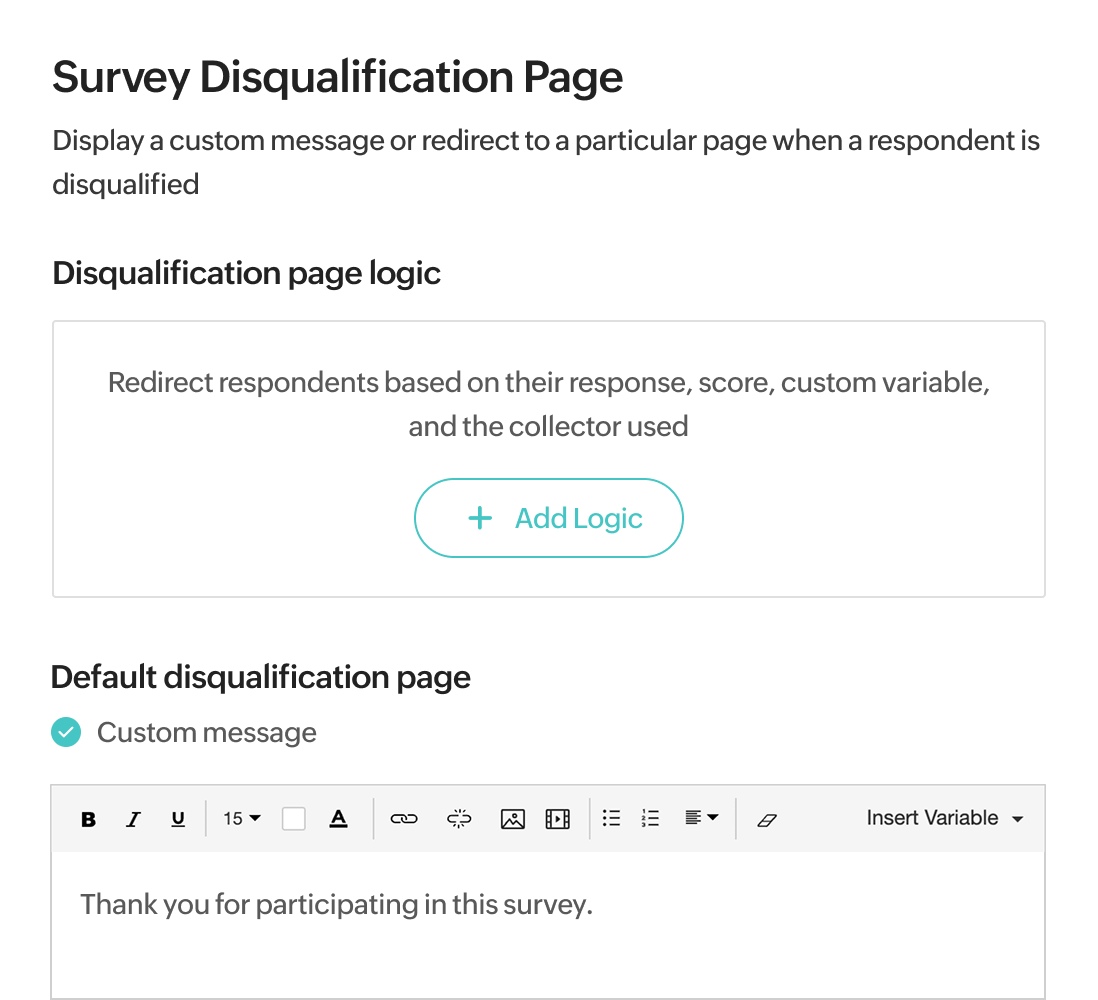
Task: Insert an image into the disqualification message
Action: click(x=512, y=819)
